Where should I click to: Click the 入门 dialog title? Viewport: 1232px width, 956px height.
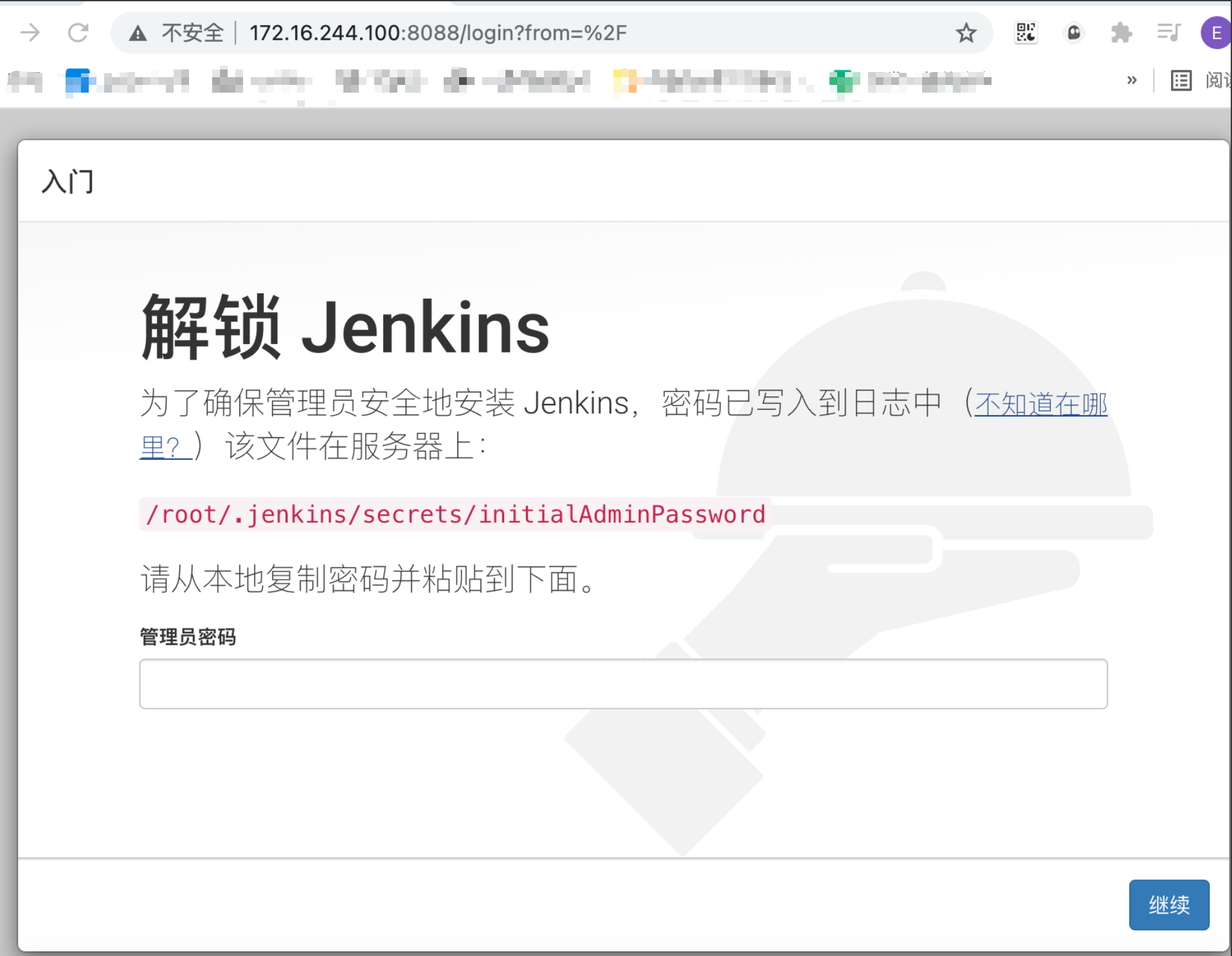pos(68,181)
